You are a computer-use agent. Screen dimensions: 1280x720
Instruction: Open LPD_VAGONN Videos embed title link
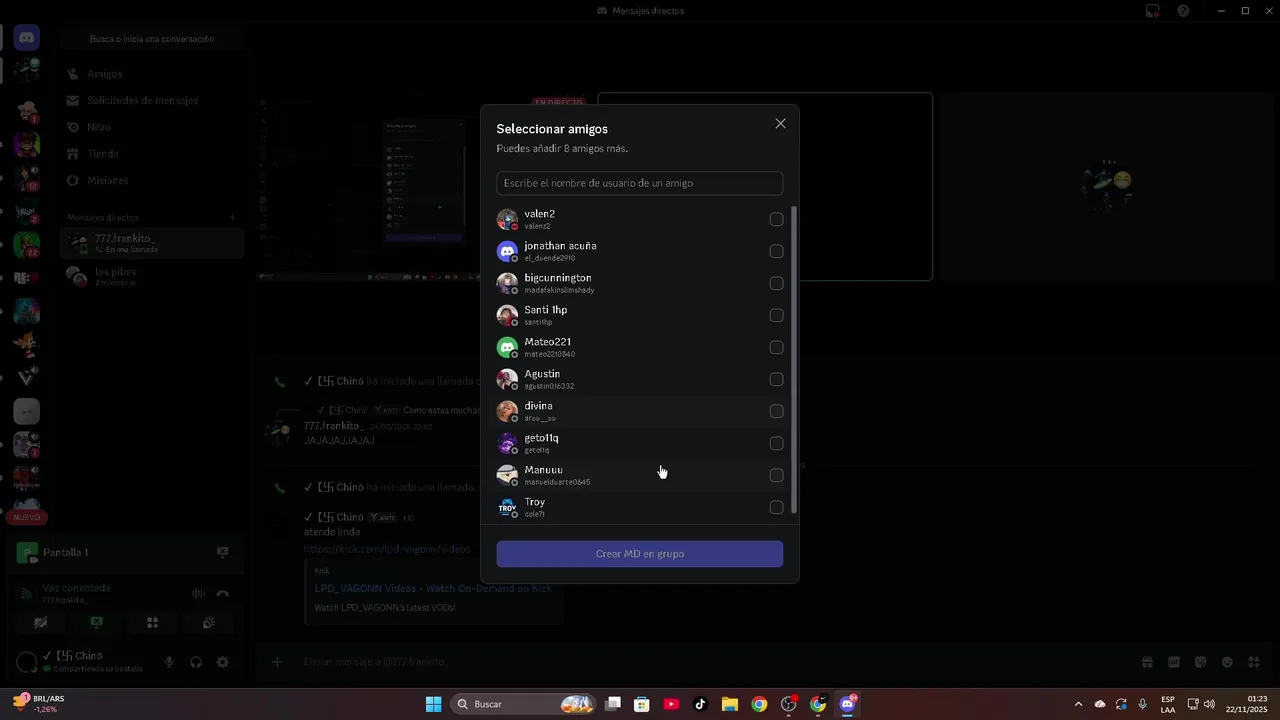(x=433, y=588)
